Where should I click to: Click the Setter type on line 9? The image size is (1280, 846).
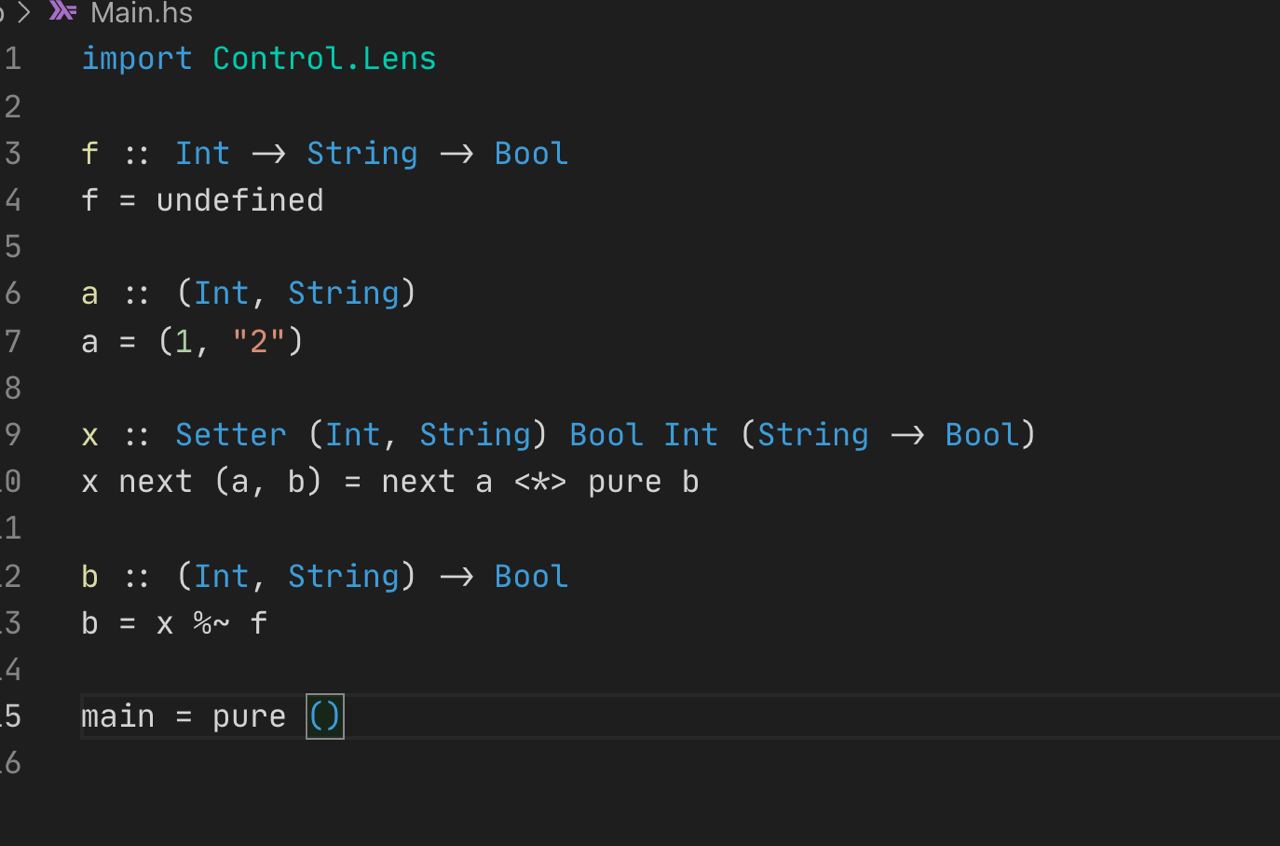click(x=230, y=435)
